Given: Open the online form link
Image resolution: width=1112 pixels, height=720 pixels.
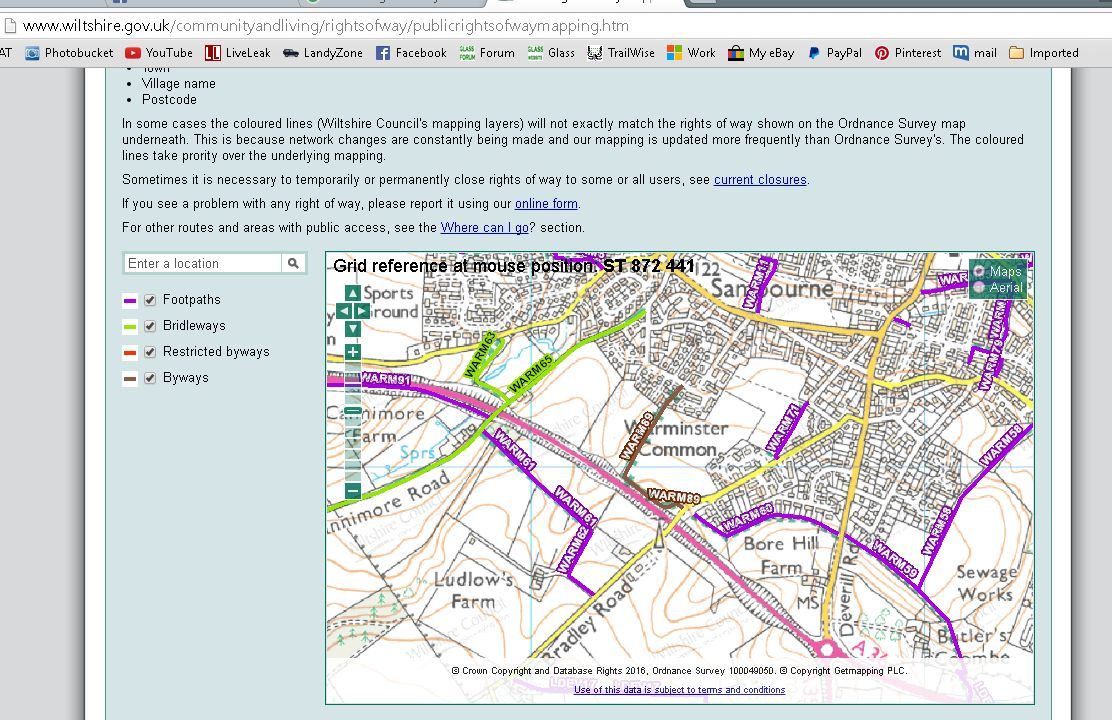Looking at the screenshot, I should click(546, 204).
